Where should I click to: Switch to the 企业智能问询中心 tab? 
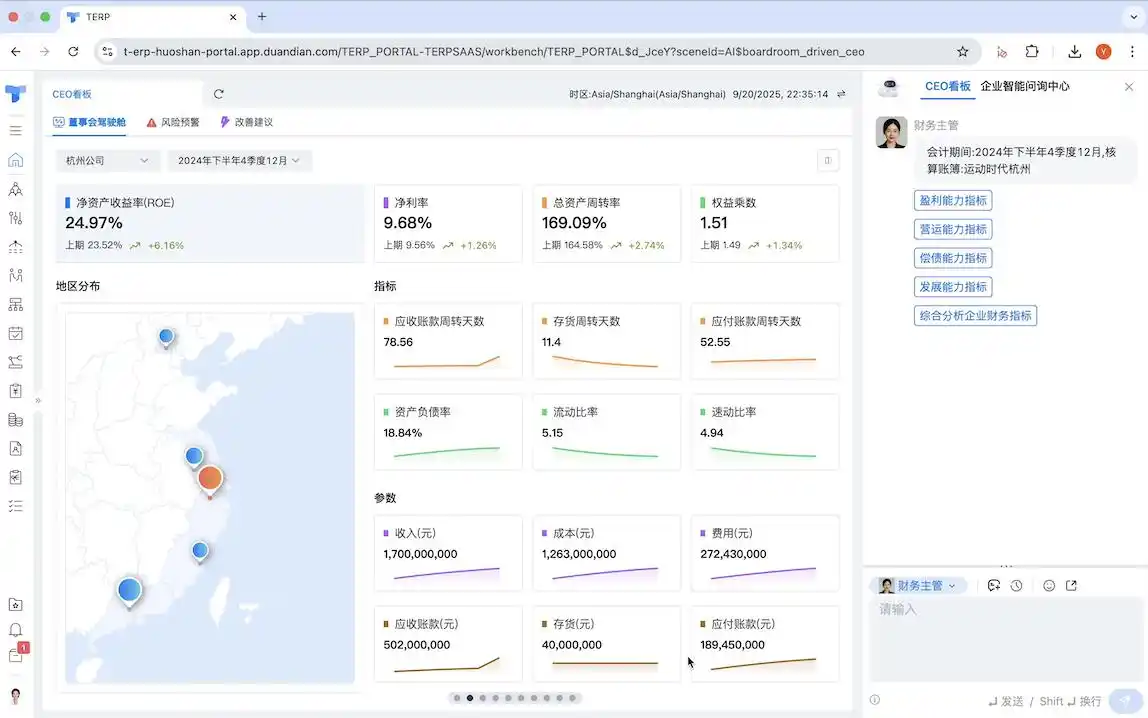(1025, 87)
